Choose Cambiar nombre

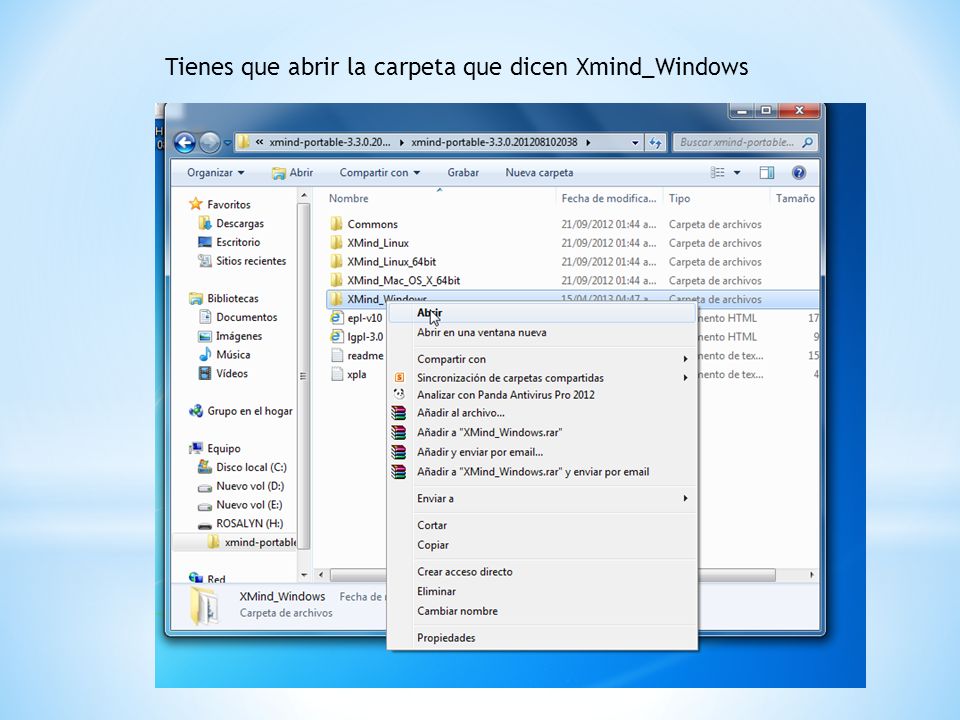pyautogui.click(x=544, y=612)
